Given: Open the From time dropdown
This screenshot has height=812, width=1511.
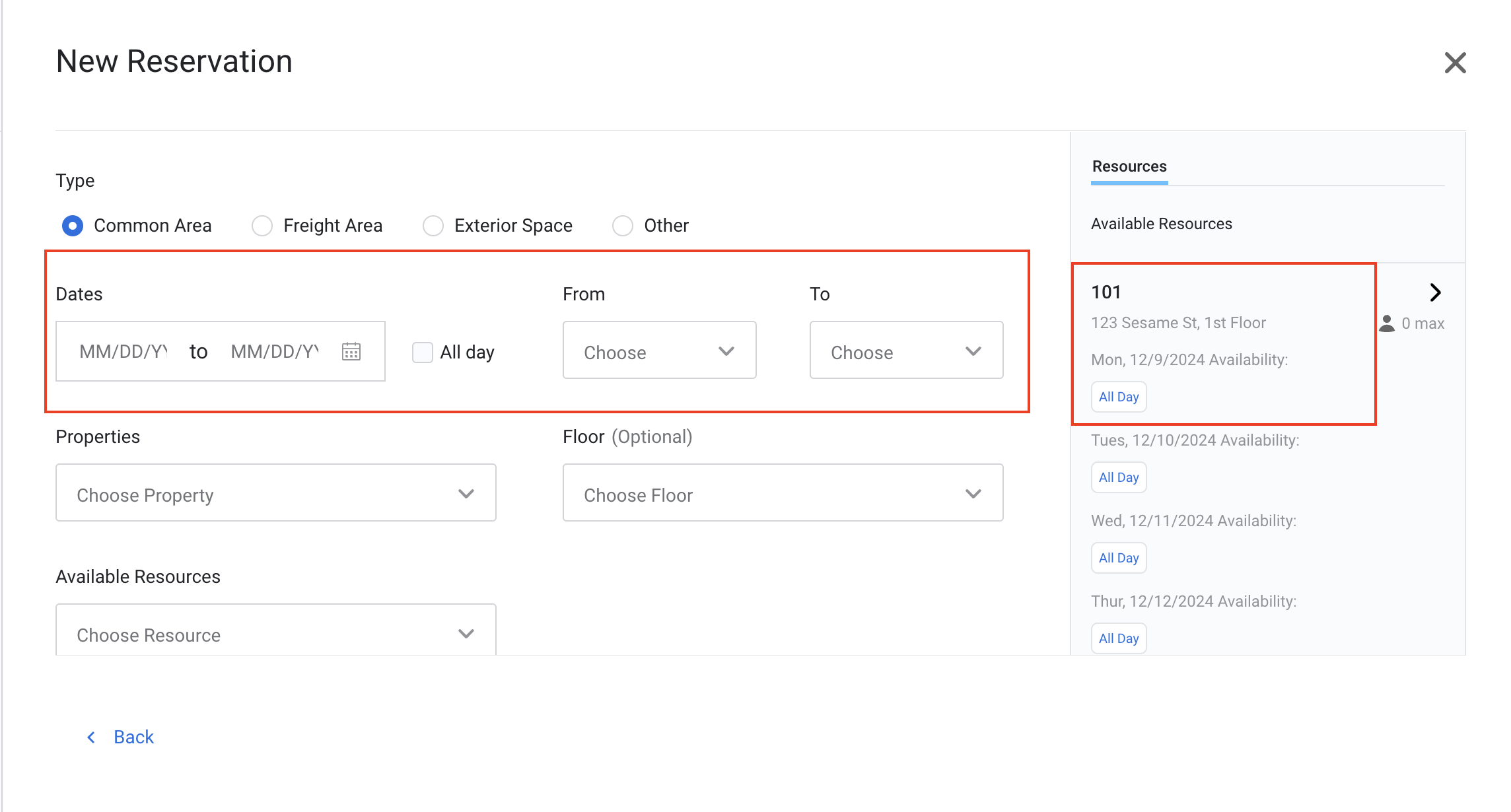Looking at the screenshot, I should [659, 351].
